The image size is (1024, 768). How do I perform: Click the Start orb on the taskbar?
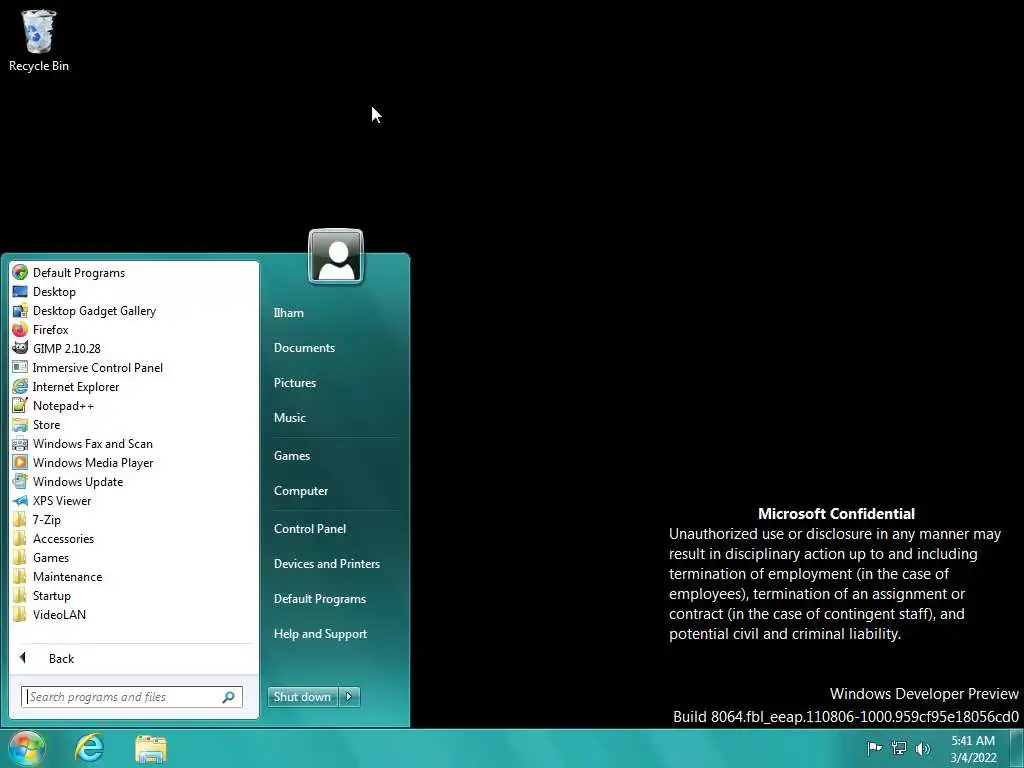tap(26, 748)
